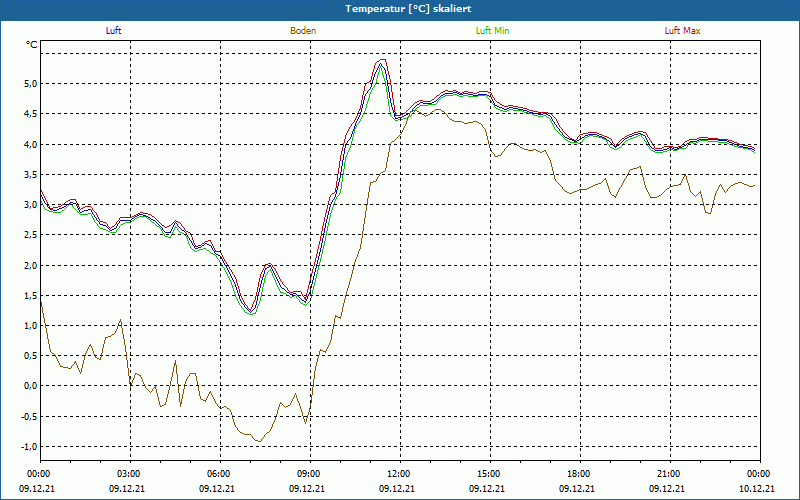
Task: Click the '06:00' time axis label
Action: 220,474
